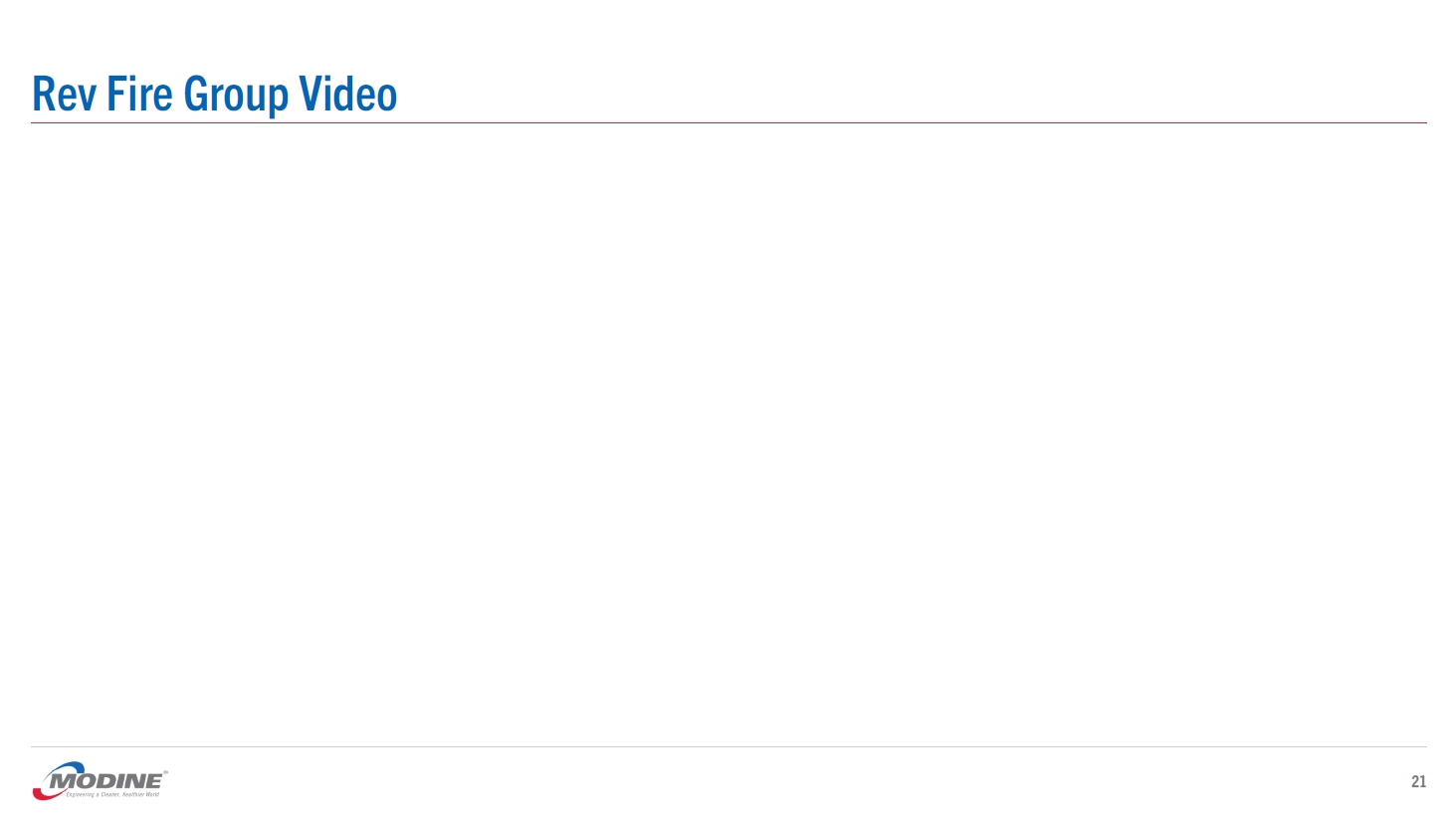Viewport: 1456px width, 818px height.
Task: Click the gray MODINE wordmark
Action: [107, 781]
